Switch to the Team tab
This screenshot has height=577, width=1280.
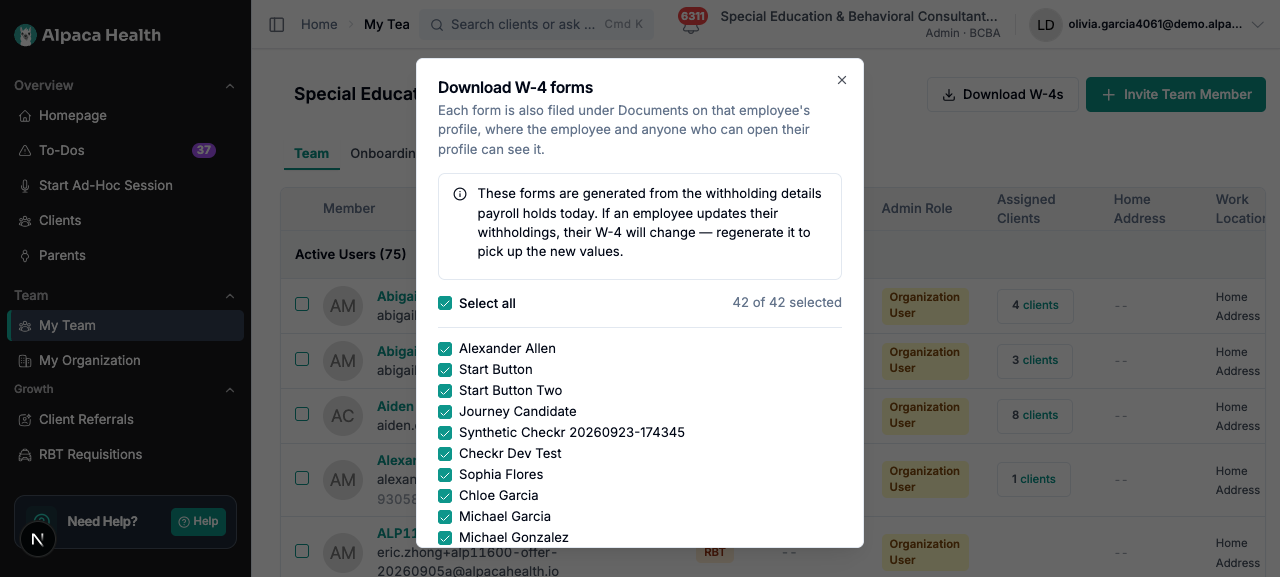311,153
